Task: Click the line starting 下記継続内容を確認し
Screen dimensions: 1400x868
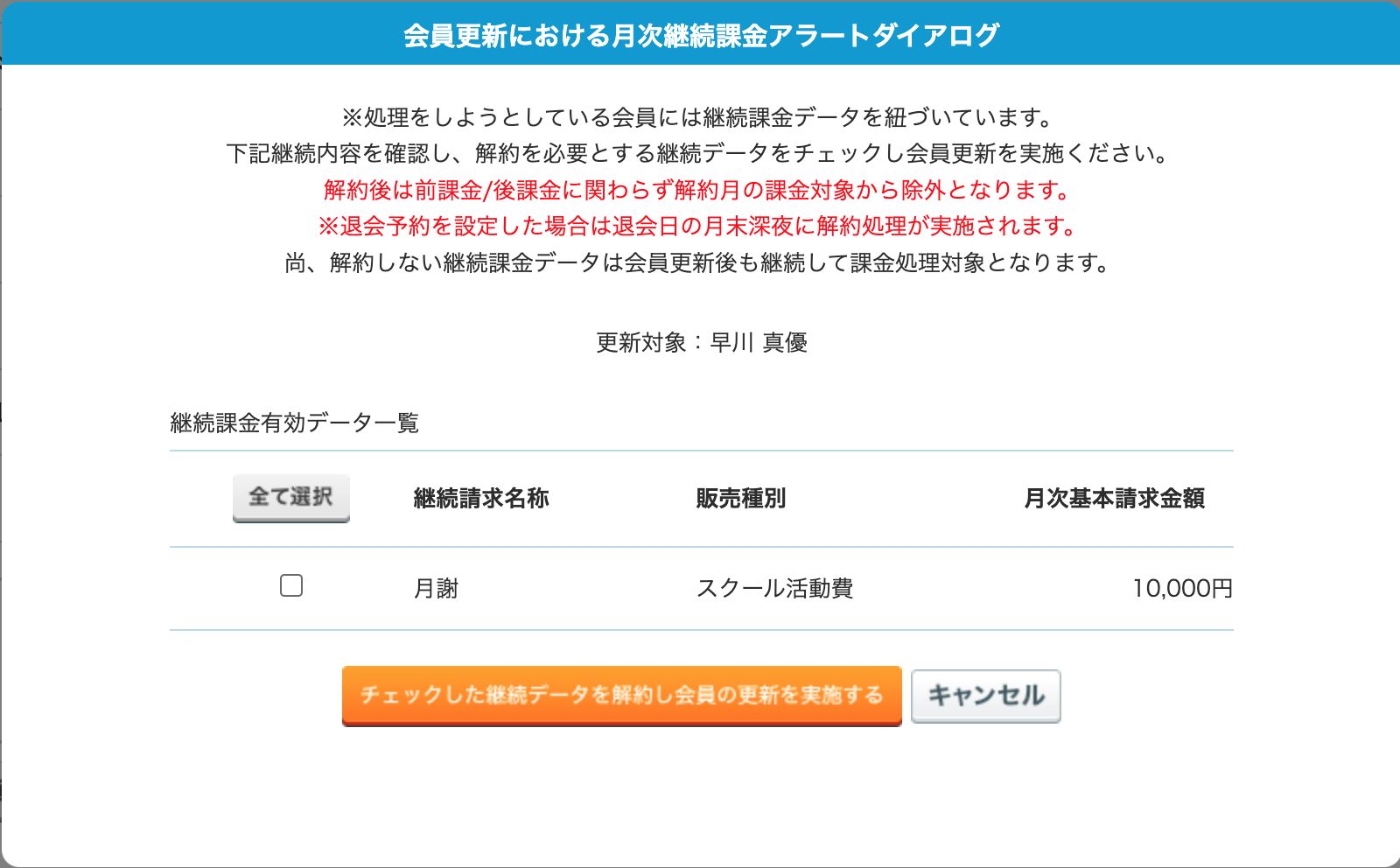Action: click(x=697, y=154)
